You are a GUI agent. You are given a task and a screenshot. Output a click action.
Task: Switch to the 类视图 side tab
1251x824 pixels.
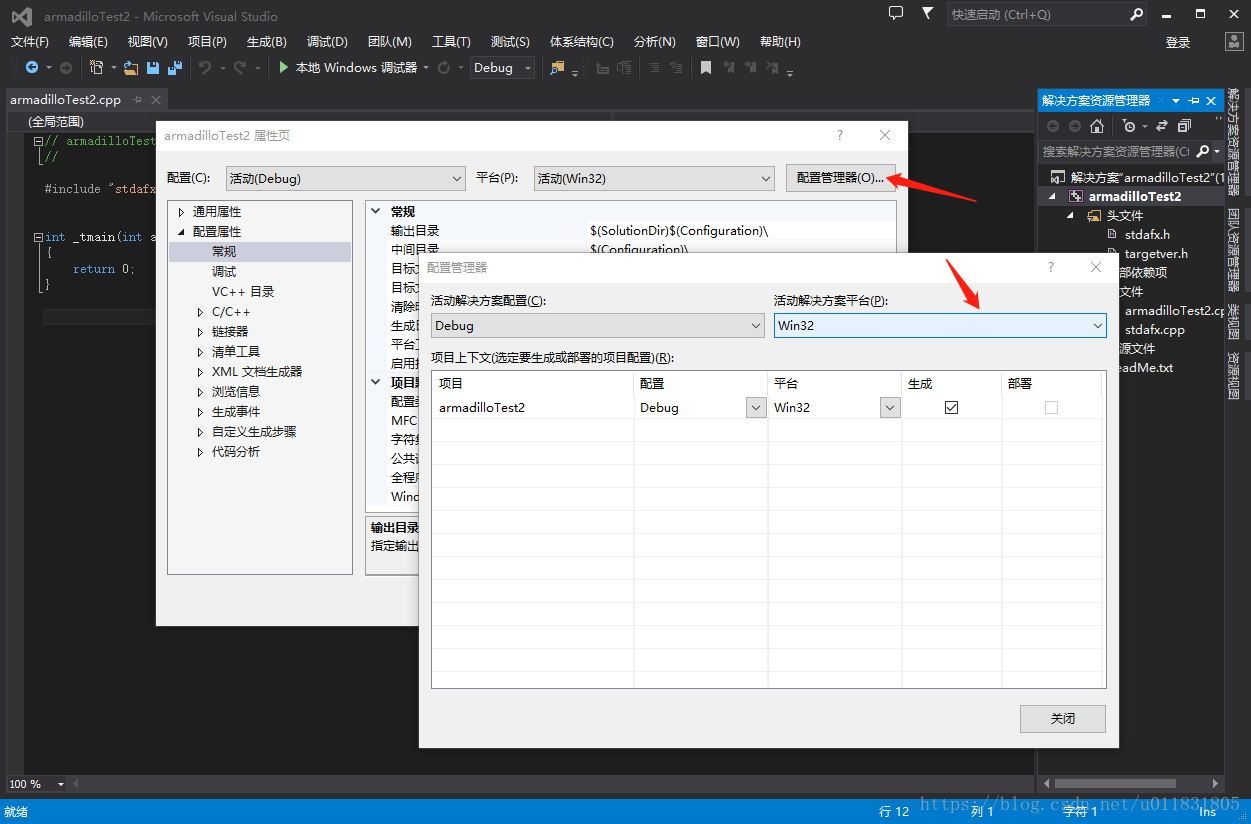1234,322
